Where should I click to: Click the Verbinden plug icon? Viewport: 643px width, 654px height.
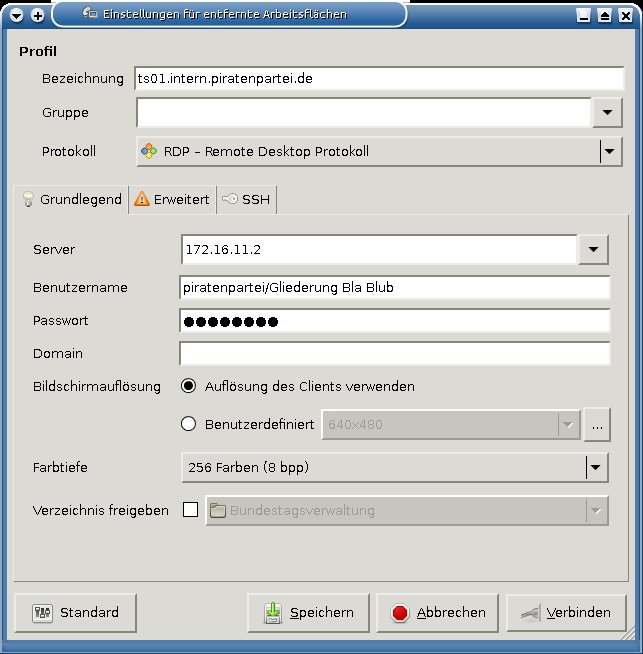point(529,613)
